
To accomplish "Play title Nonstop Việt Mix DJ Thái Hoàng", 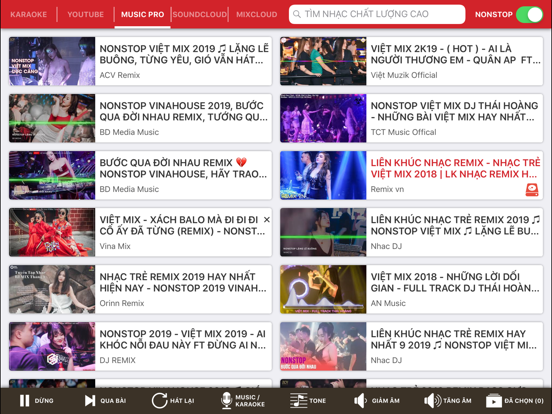I will pos(454,111).
